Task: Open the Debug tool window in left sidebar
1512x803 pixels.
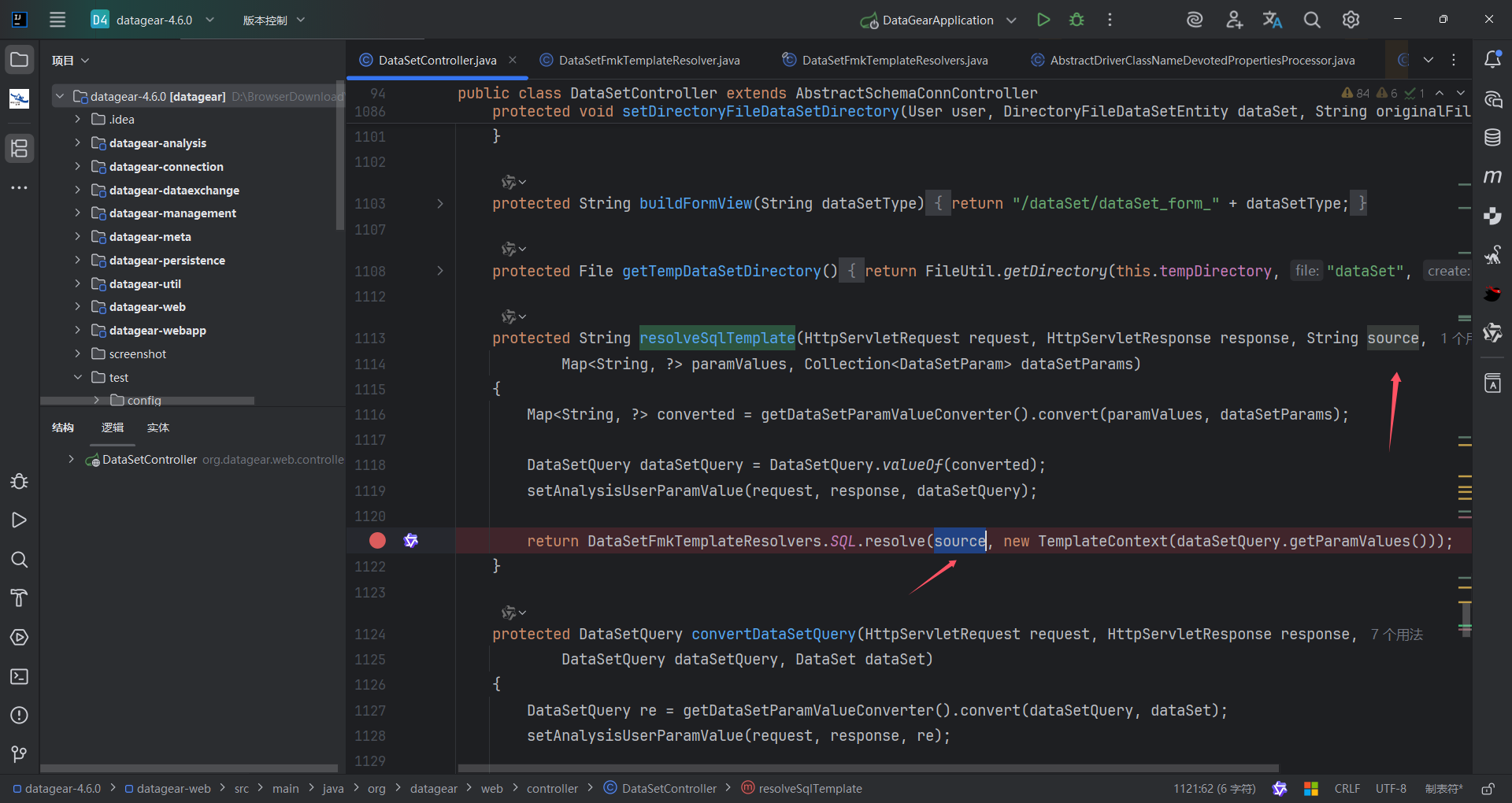Action: pyautogui.click(x=20, y=481)
